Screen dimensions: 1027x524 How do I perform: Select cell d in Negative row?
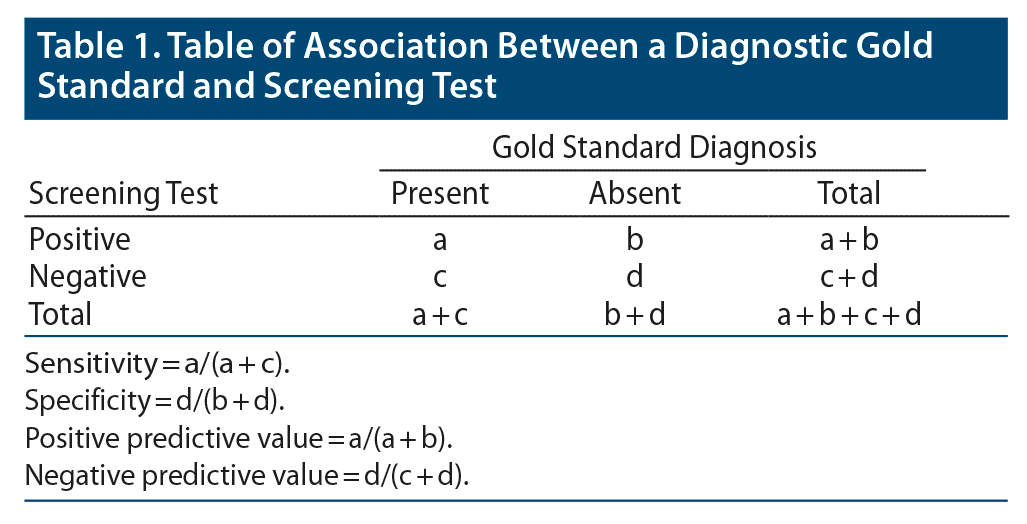coord(635,276)
